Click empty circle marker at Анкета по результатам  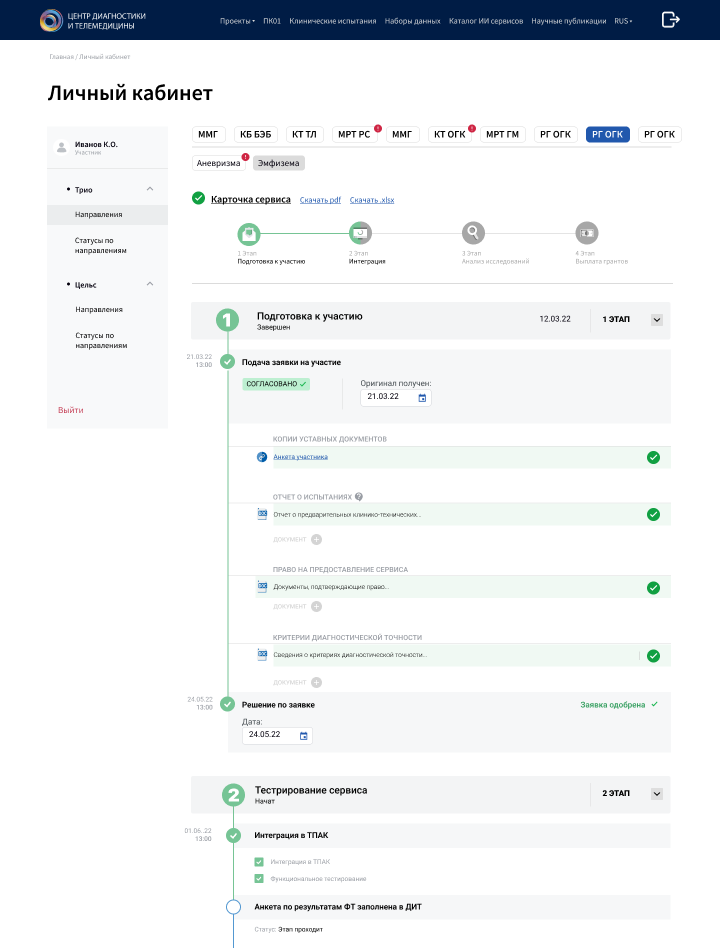tap(233, 907)
